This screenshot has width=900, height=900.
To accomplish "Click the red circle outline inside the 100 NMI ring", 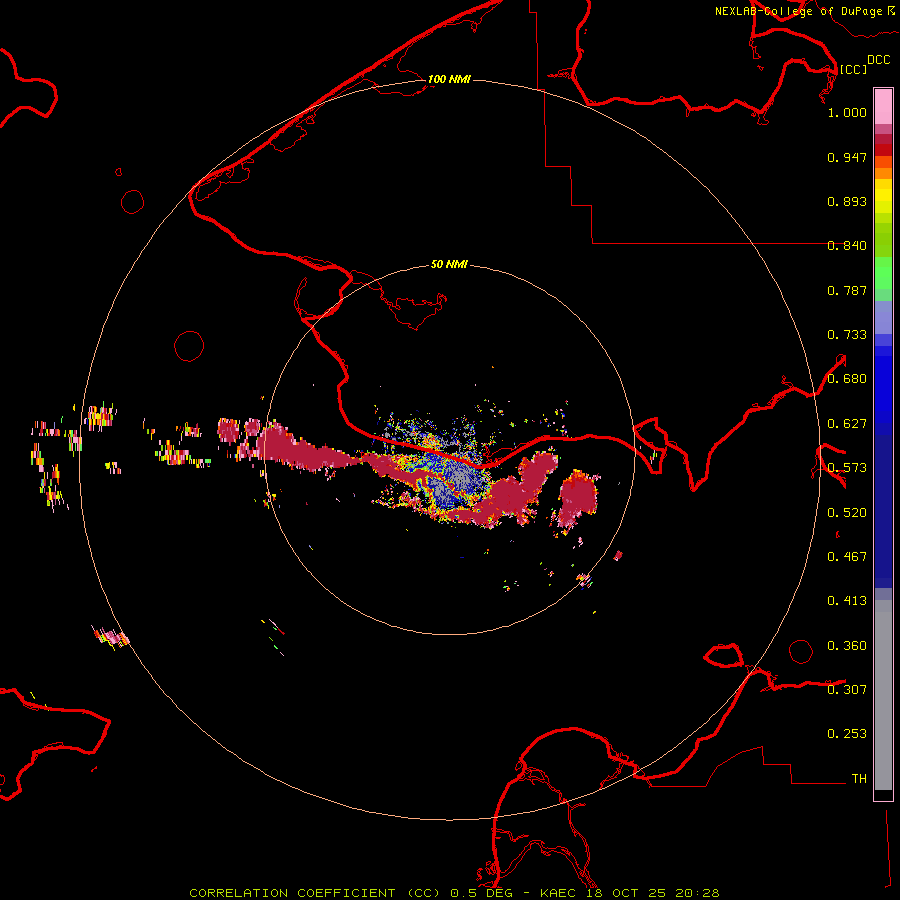I will click(189, 346).
